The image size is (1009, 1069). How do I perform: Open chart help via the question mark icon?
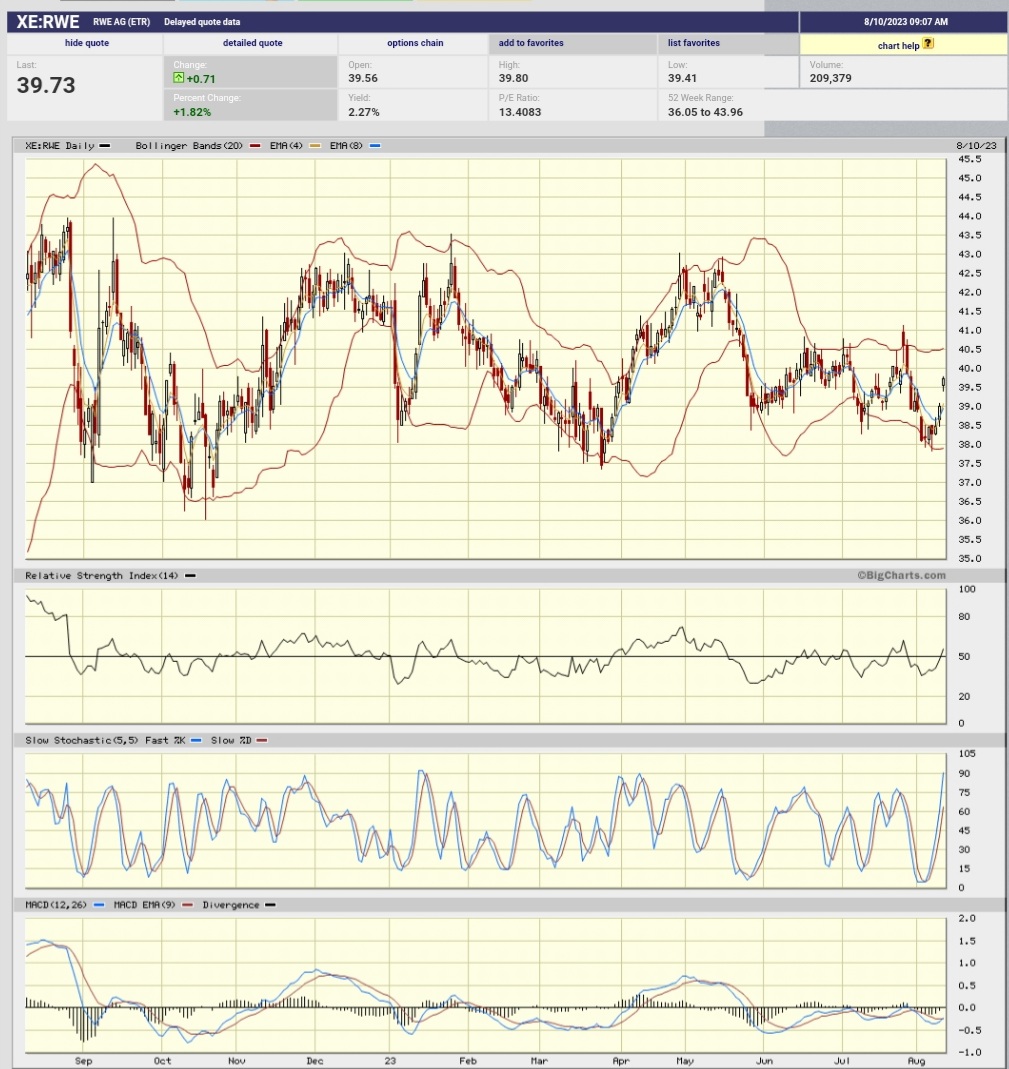click(927, 45)
